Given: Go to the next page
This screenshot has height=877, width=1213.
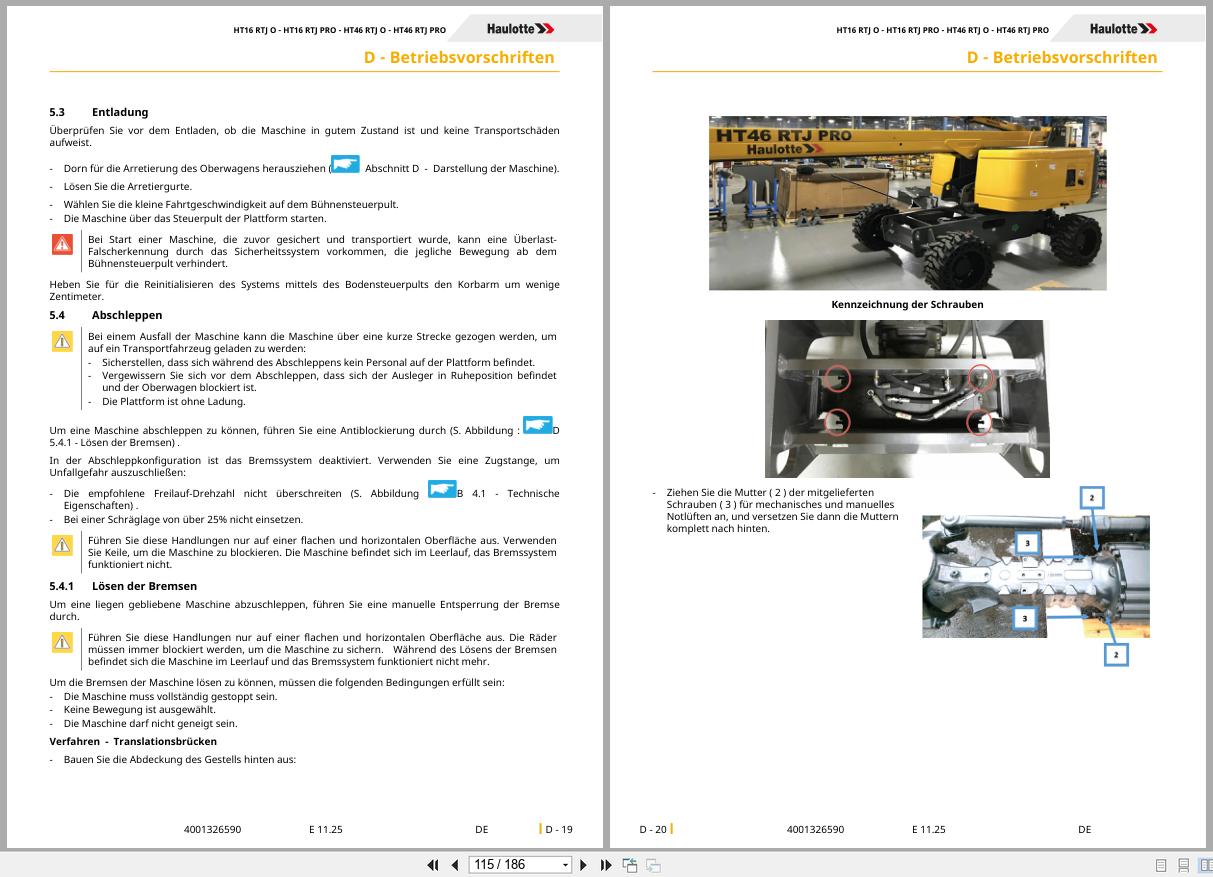Looking at the screenshot, I should click(584, 865).
